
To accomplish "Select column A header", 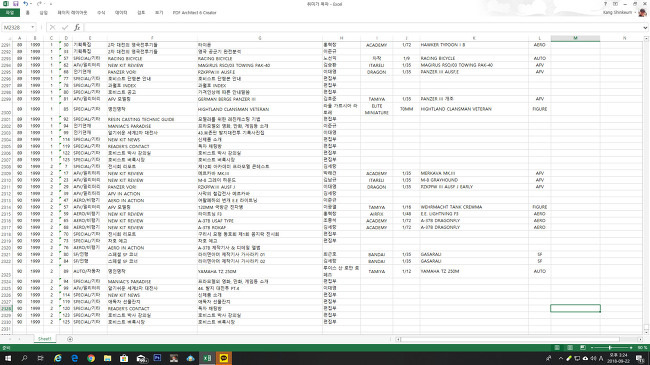I will pyautogui.click(x=19, y=38).
